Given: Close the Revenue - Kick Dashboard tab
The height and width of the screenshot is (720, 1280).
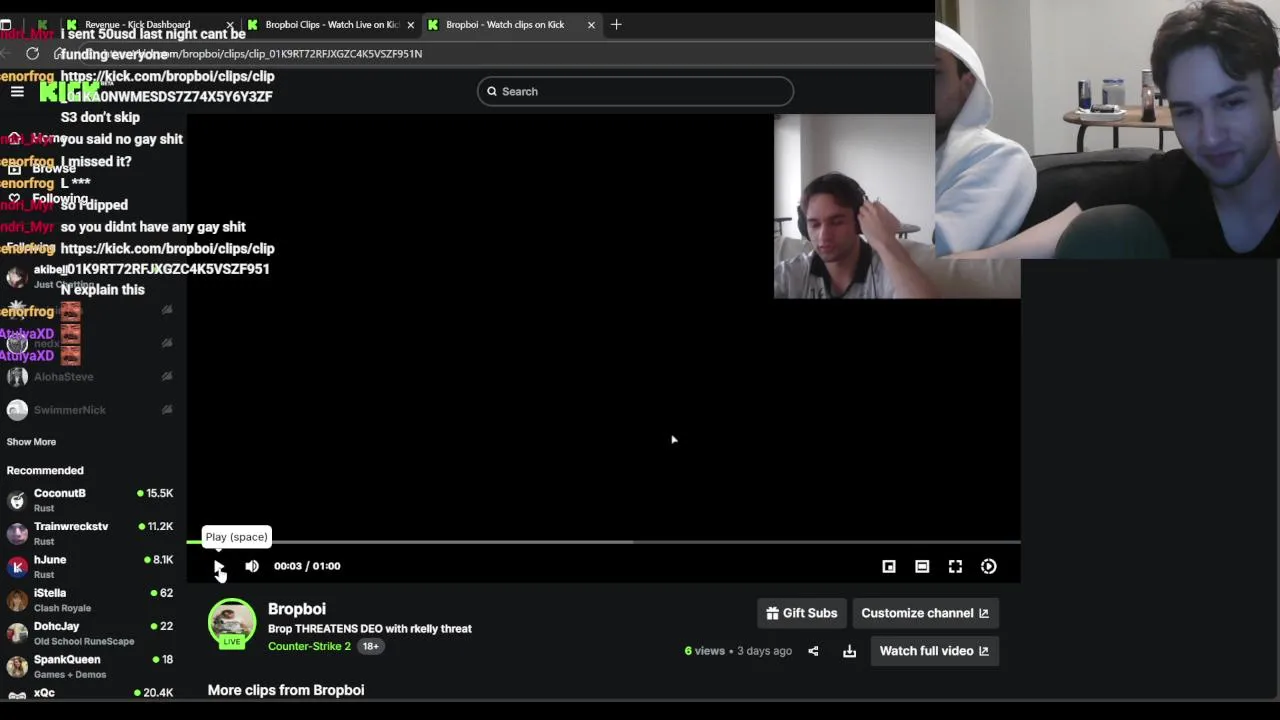Looking at the screenshot, I should pos(230,25).
